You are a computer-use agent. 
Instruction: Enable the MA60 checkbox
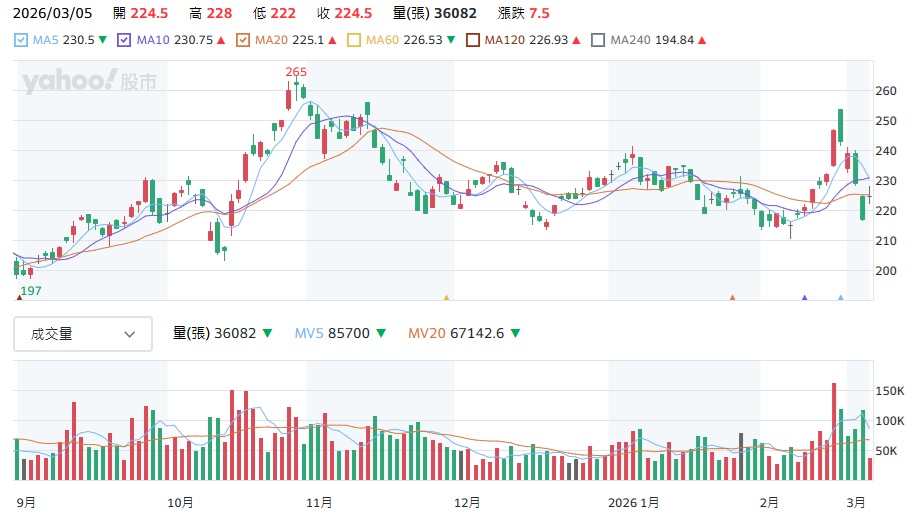(x=354, y=40)
